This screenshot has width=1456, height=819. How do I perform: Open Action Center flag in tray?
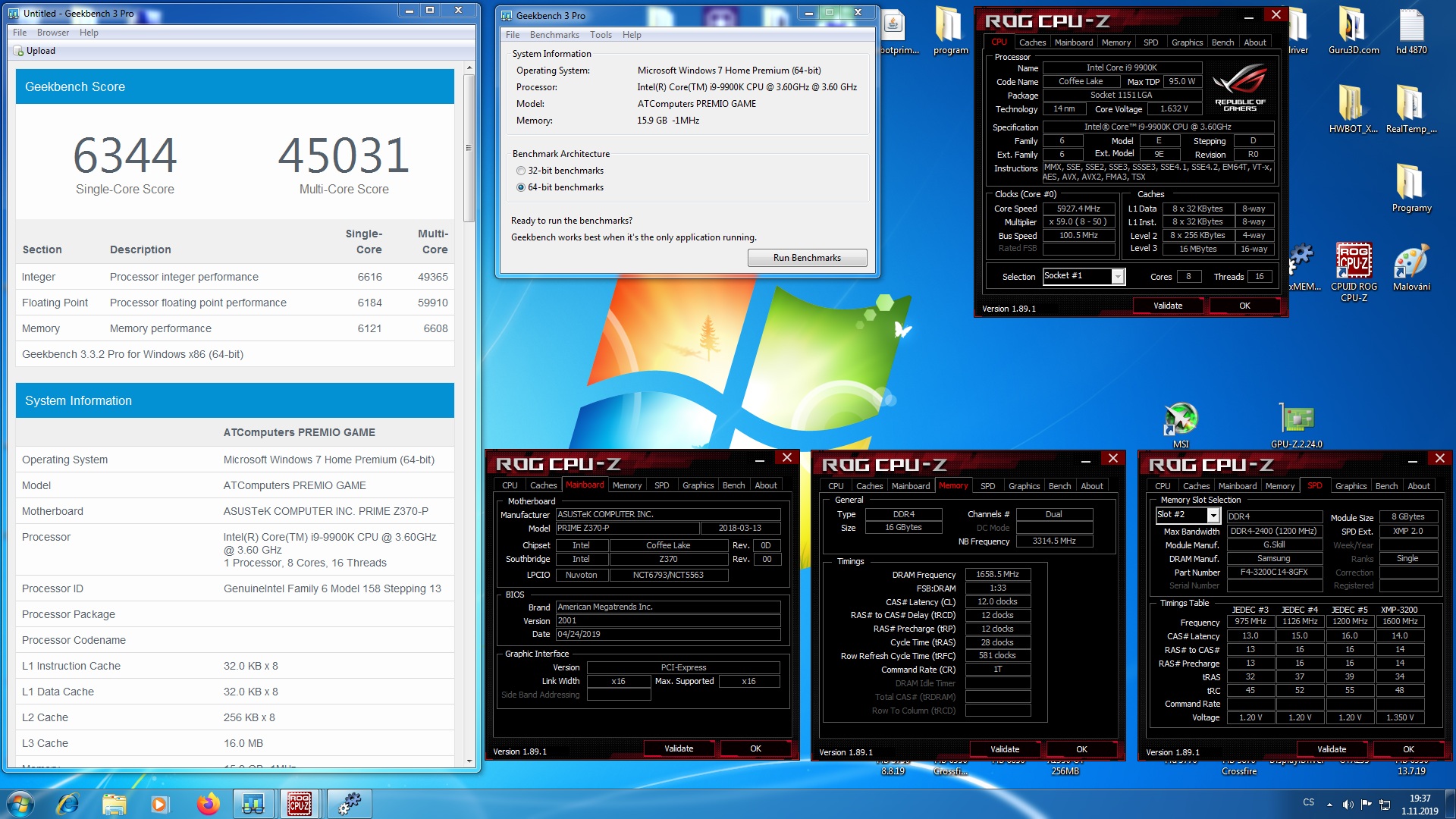click(x=1366, y=805)
